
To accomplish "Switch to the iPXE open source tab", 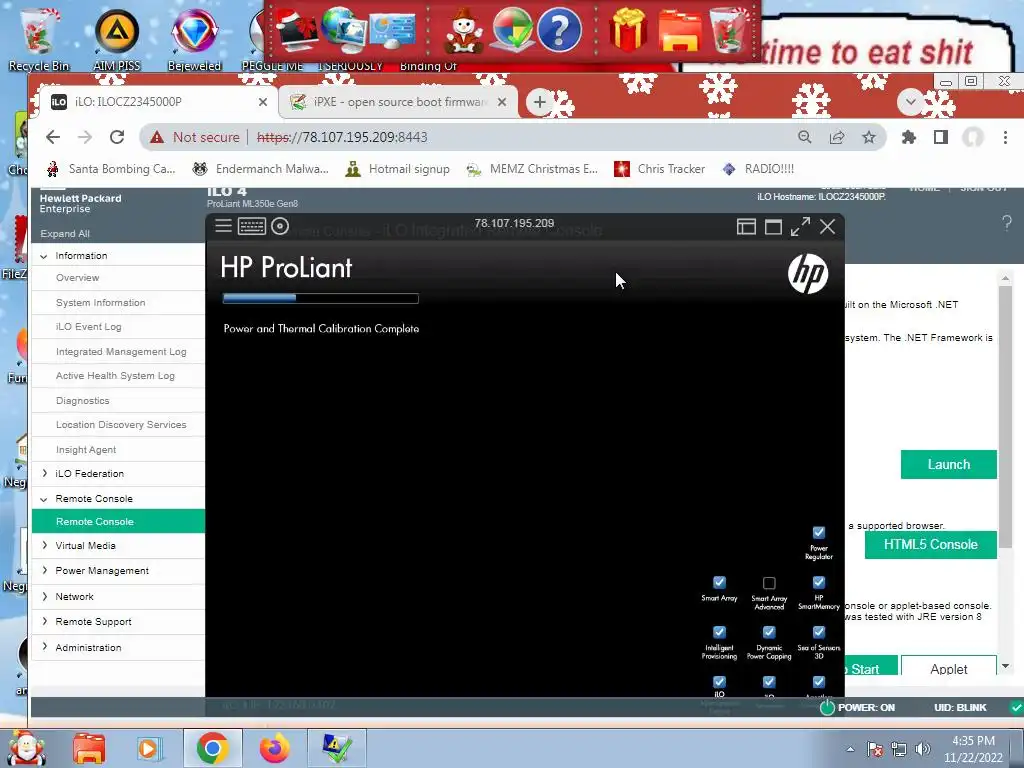I will [398, 102].
